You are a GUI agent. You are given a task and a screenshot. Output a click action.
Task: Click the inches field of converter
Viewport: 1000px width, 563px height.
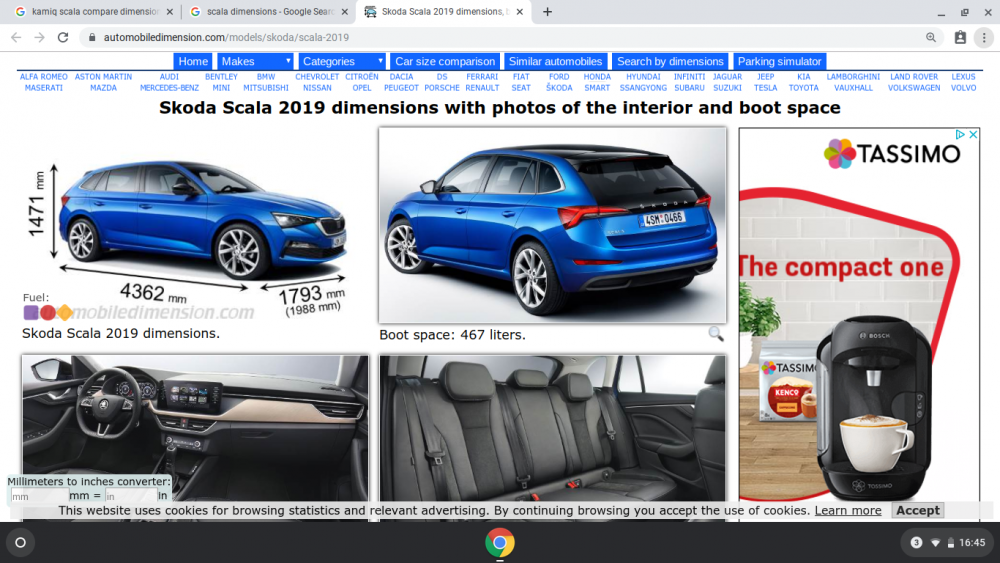point(130,496)
